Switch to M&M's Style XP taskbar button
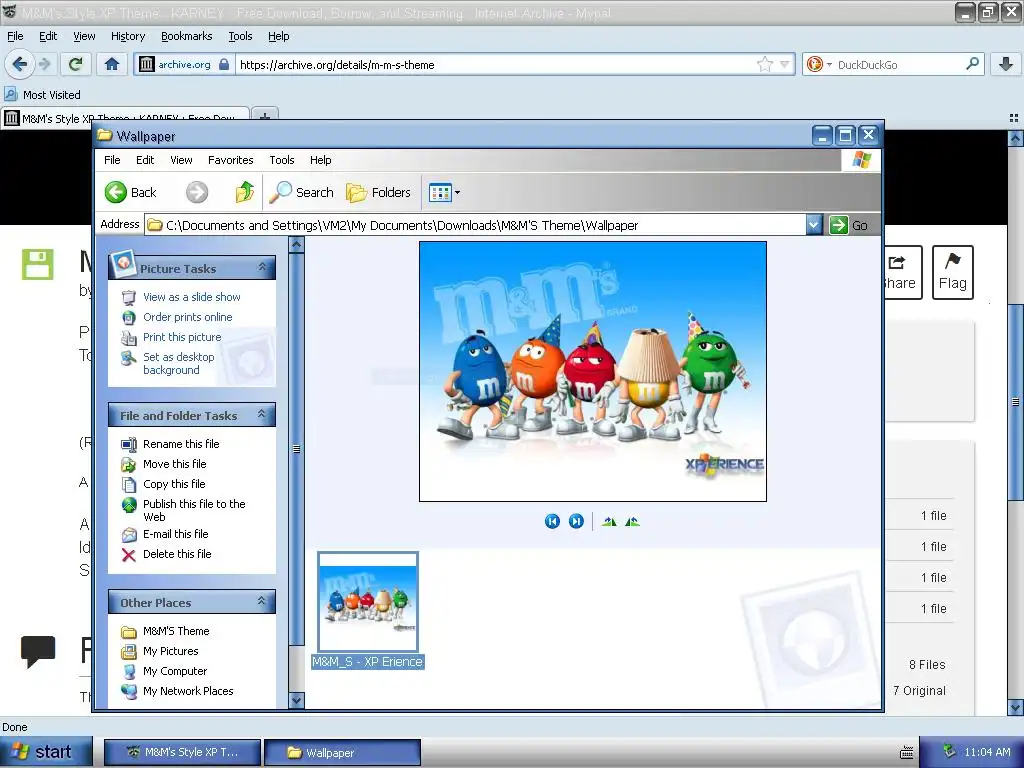The width and height of the screenshot is (1024, 768). point(183,752)
